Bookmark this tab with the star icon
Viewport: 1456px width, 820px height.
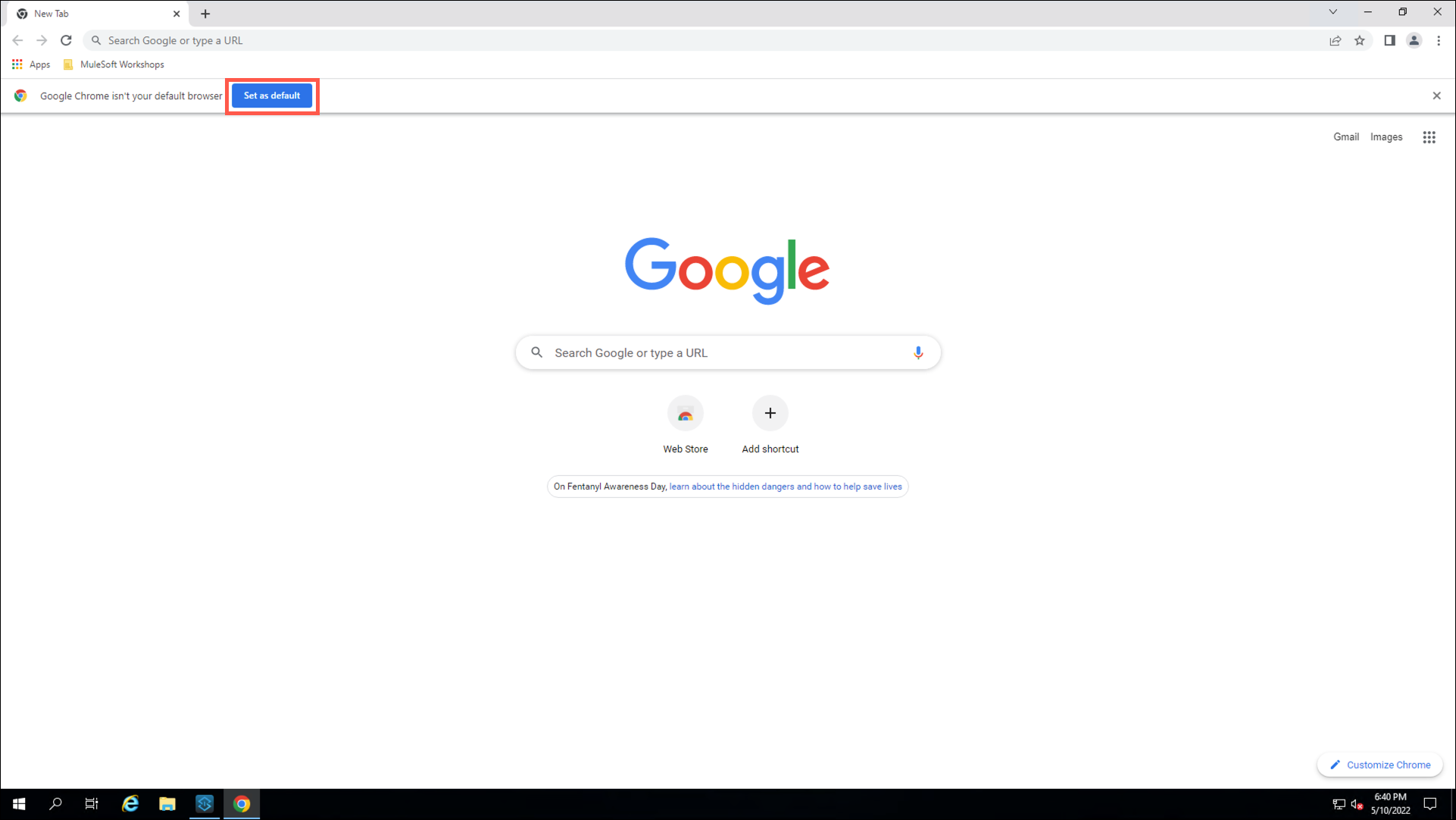tap(1360, 41)
